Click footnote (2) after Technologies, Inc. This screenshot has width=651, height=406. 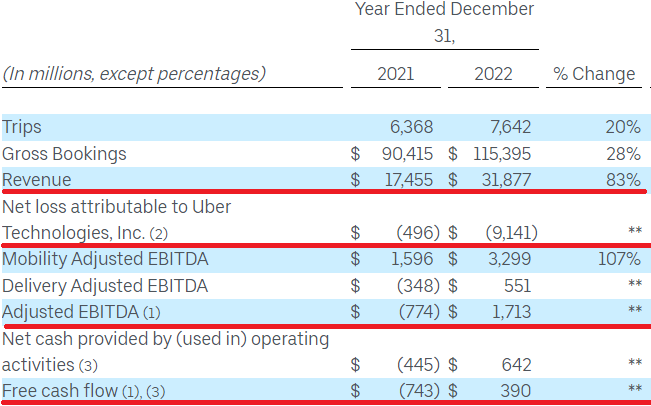click(159, 234)
